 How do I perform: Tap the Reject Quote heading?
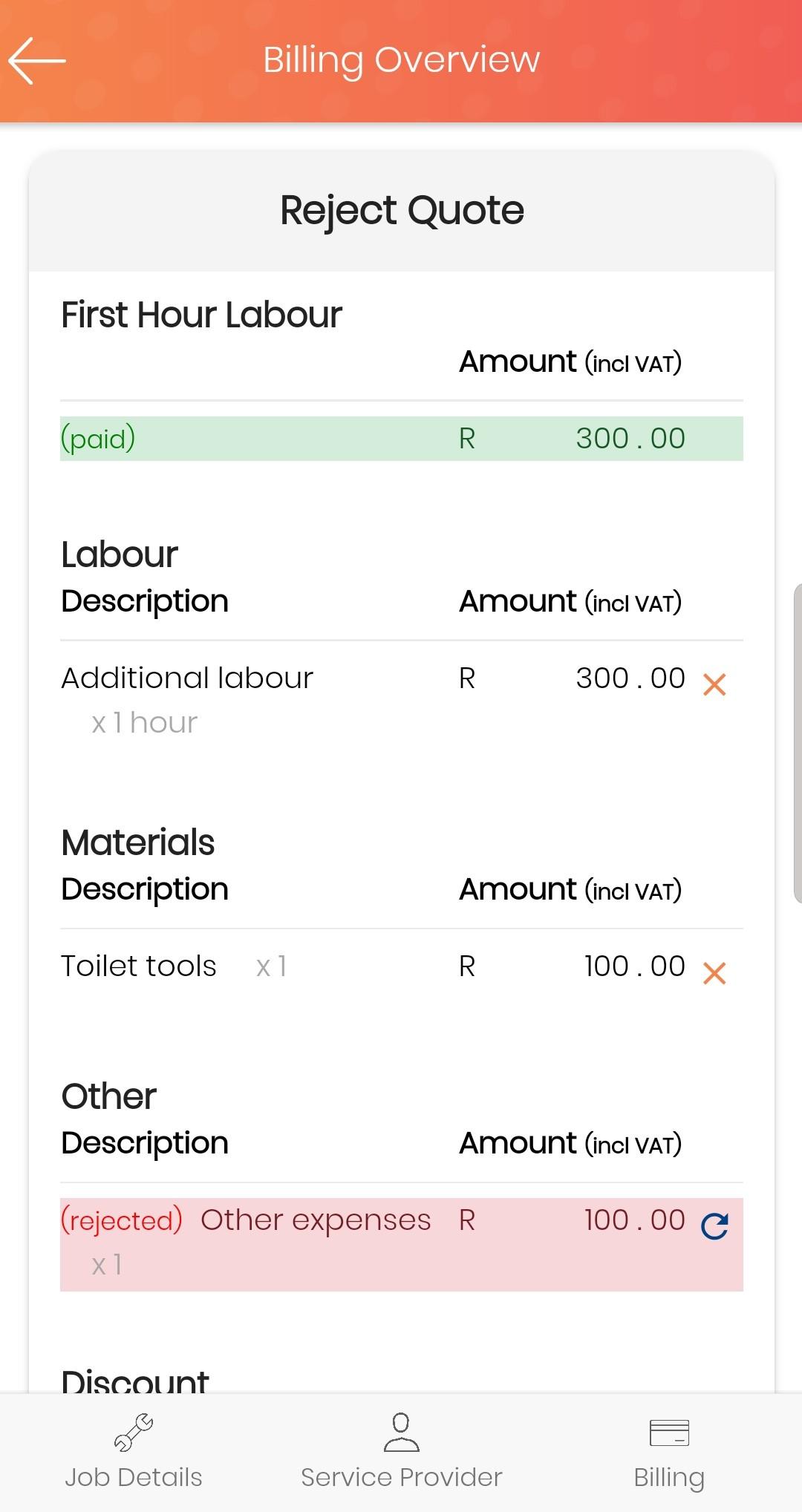tap(402, 211)
